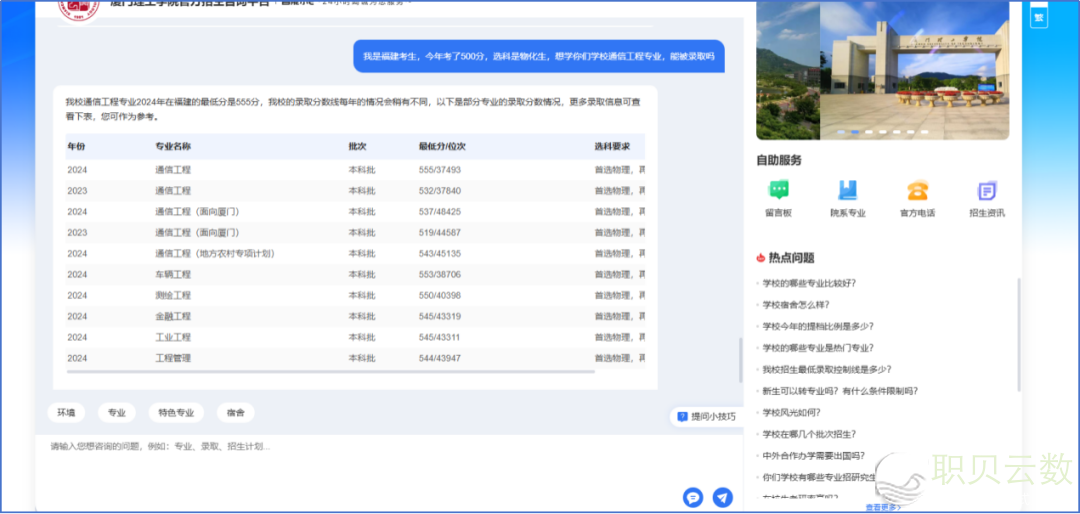Click the 专业名称 column header

click(x=173, y=147)
